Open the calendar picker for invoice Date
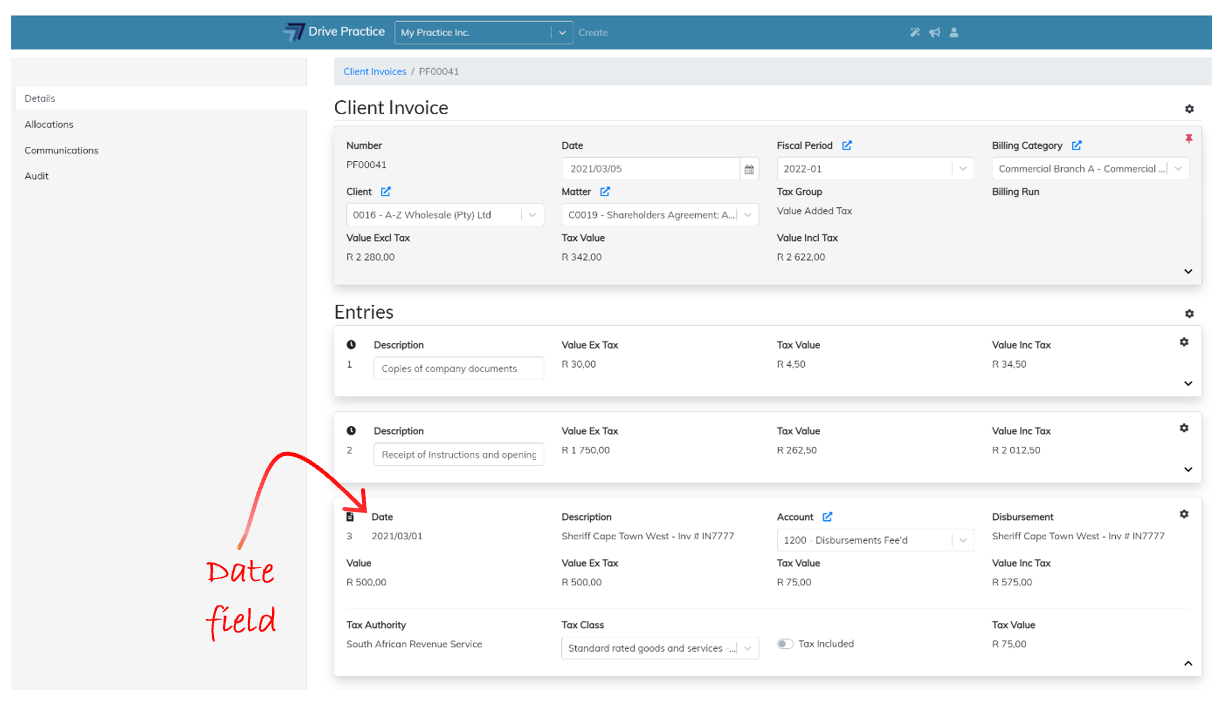The image size is (1226, 705). (x=749, y=169)
